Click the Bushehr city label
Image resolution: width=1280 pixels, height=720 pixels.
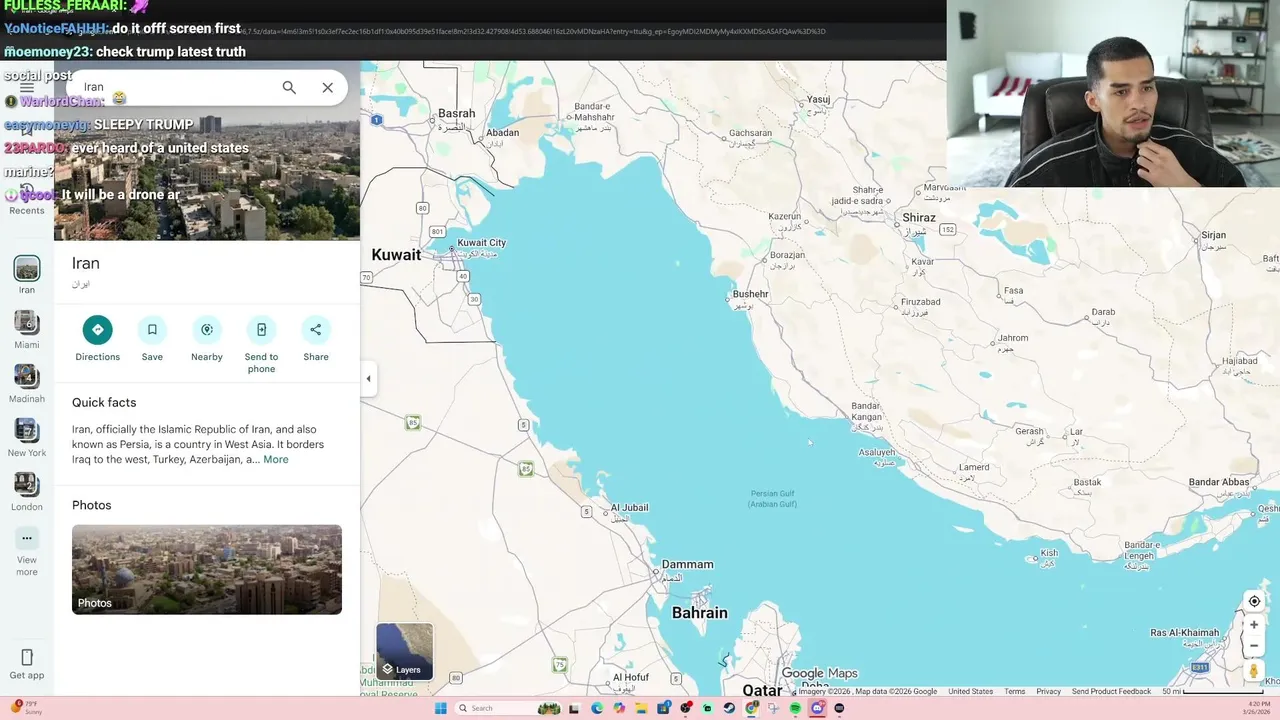click(750, 294)
